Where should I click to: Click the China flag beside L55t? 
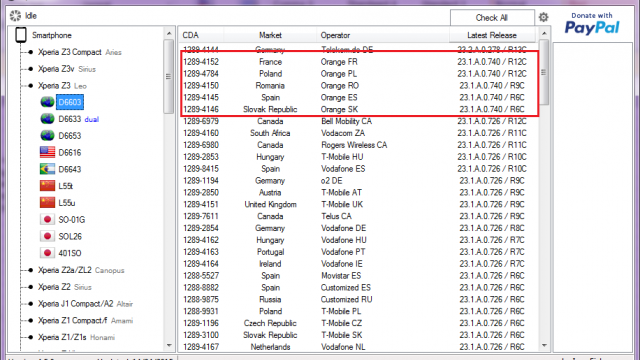(47, 186)
